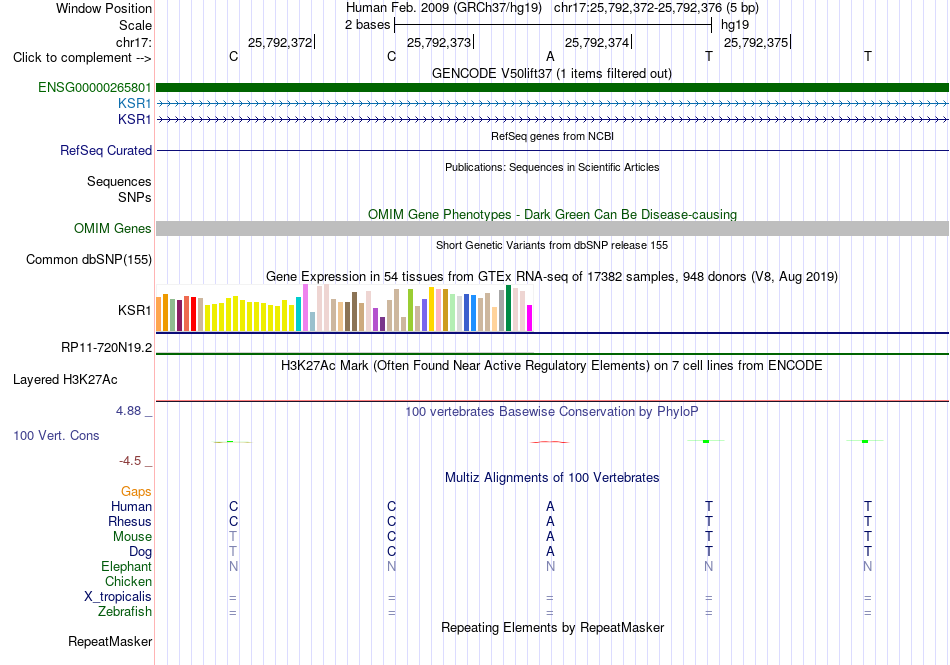Screen dimensions: 950x665
Task: Click the chr17: base position label
Action: (133, 42)
